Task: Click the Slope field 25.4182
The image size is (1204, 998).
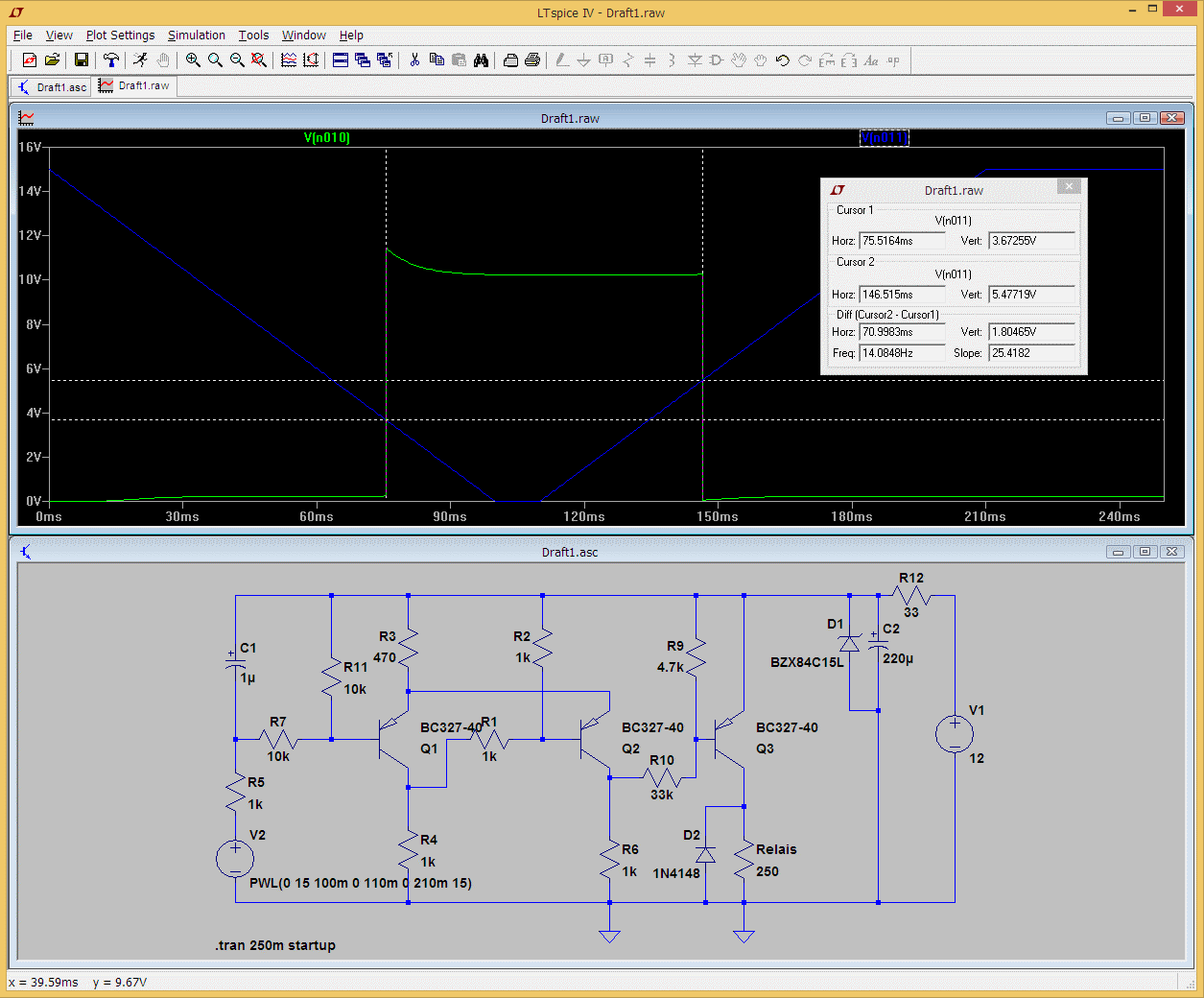Action: (x=1032, y=353)
